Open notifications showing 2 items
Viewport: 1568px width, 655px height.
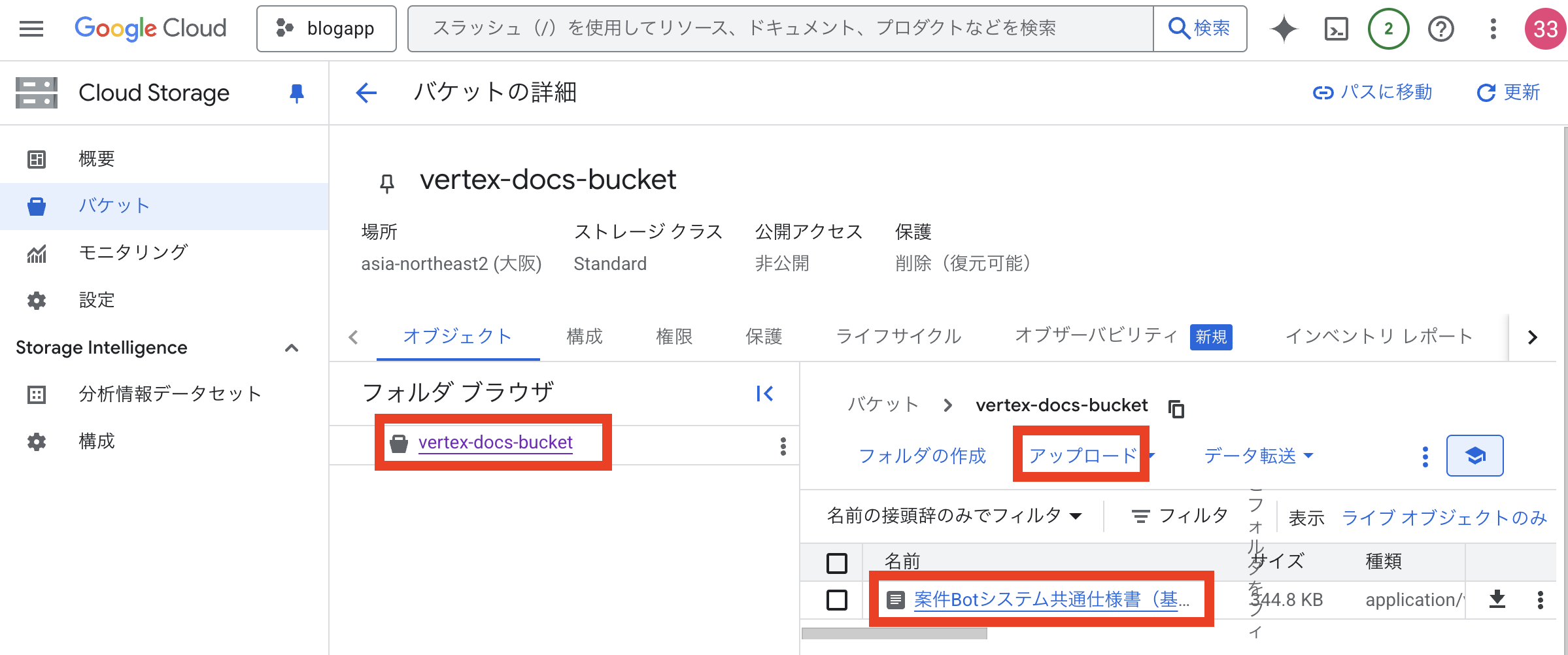[1388, 29]
